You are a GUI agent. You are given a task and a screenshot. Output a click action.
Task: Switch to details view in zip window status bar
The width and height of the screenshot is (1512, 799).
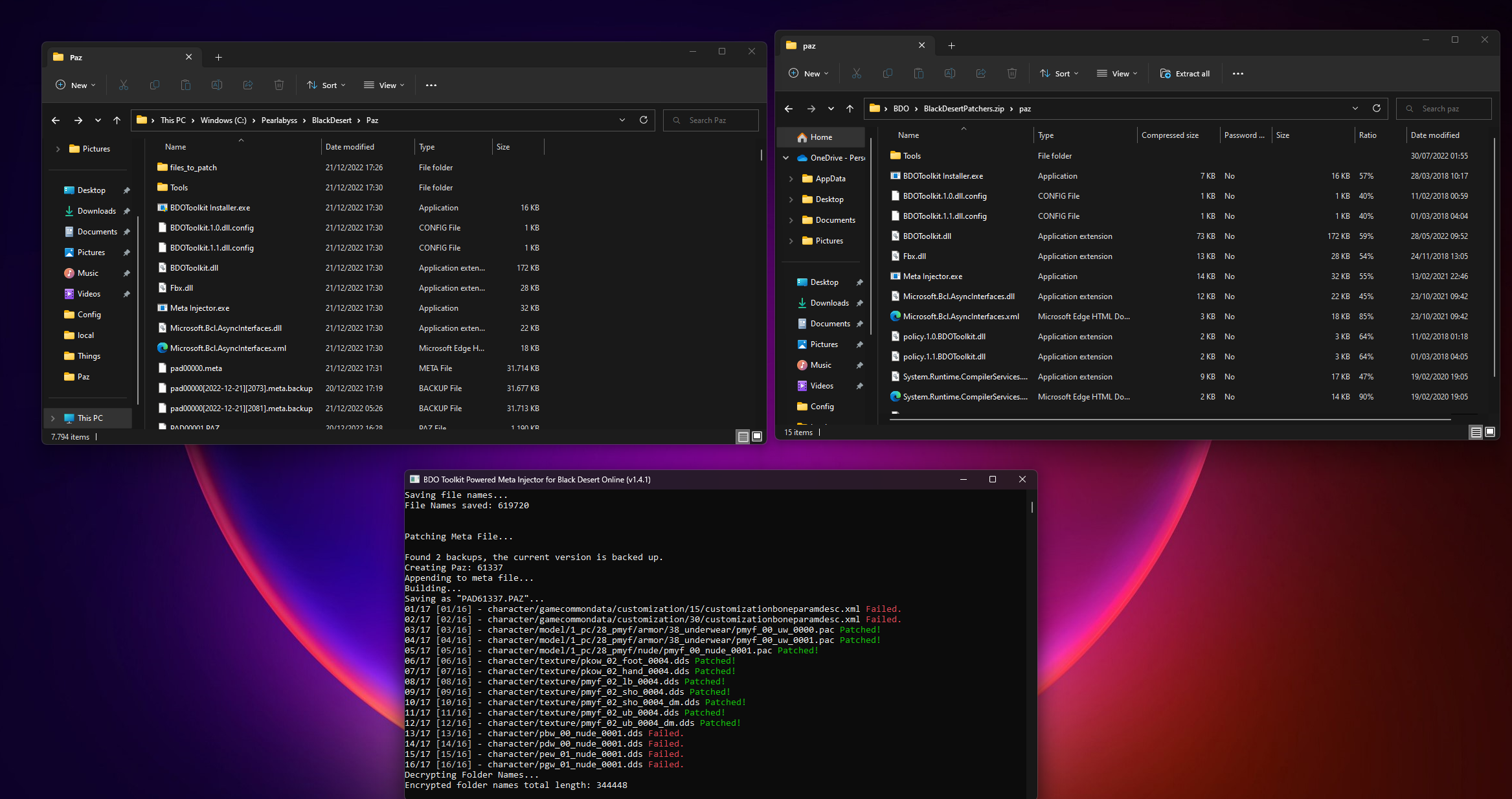coord(1476,432)
